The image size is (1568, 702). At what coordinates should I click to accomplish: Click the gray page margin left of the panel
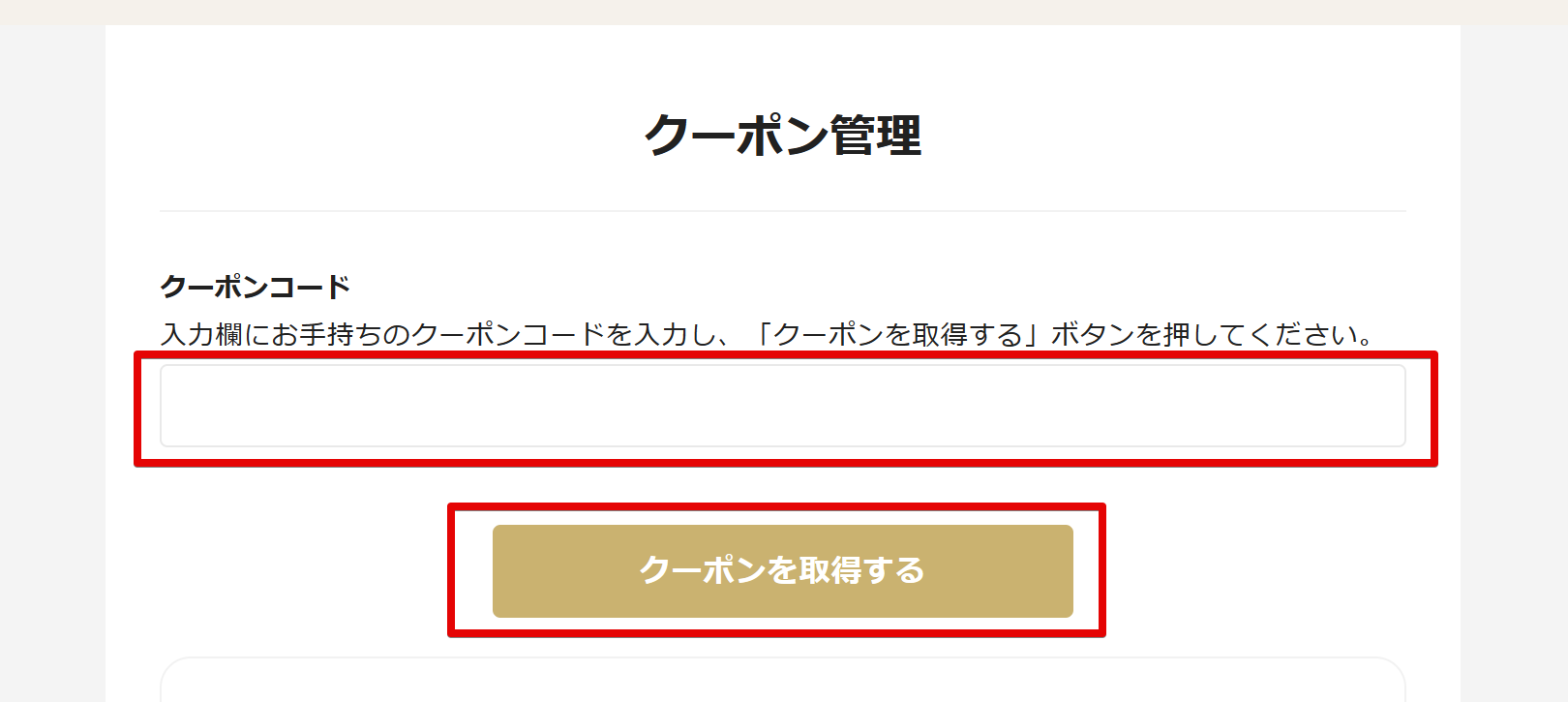(x=52, y=363)
